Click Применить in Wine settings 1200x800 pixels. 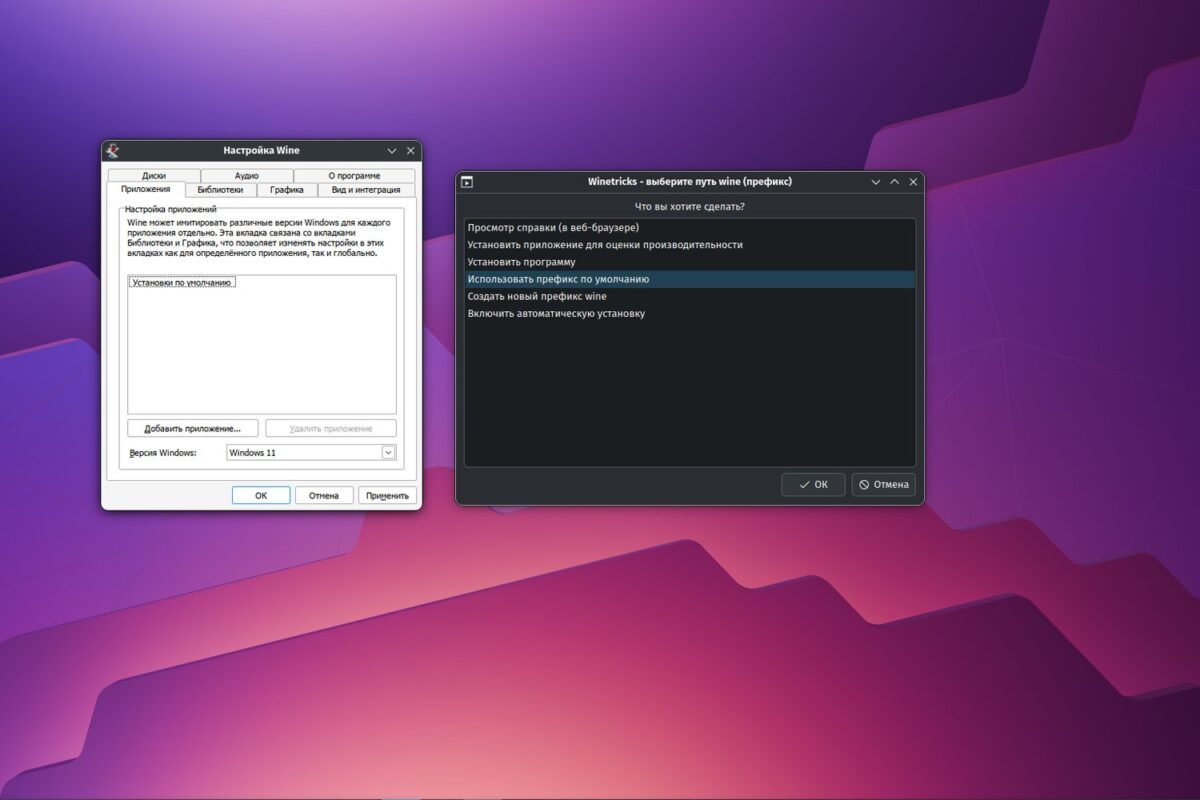pos(387,495)
